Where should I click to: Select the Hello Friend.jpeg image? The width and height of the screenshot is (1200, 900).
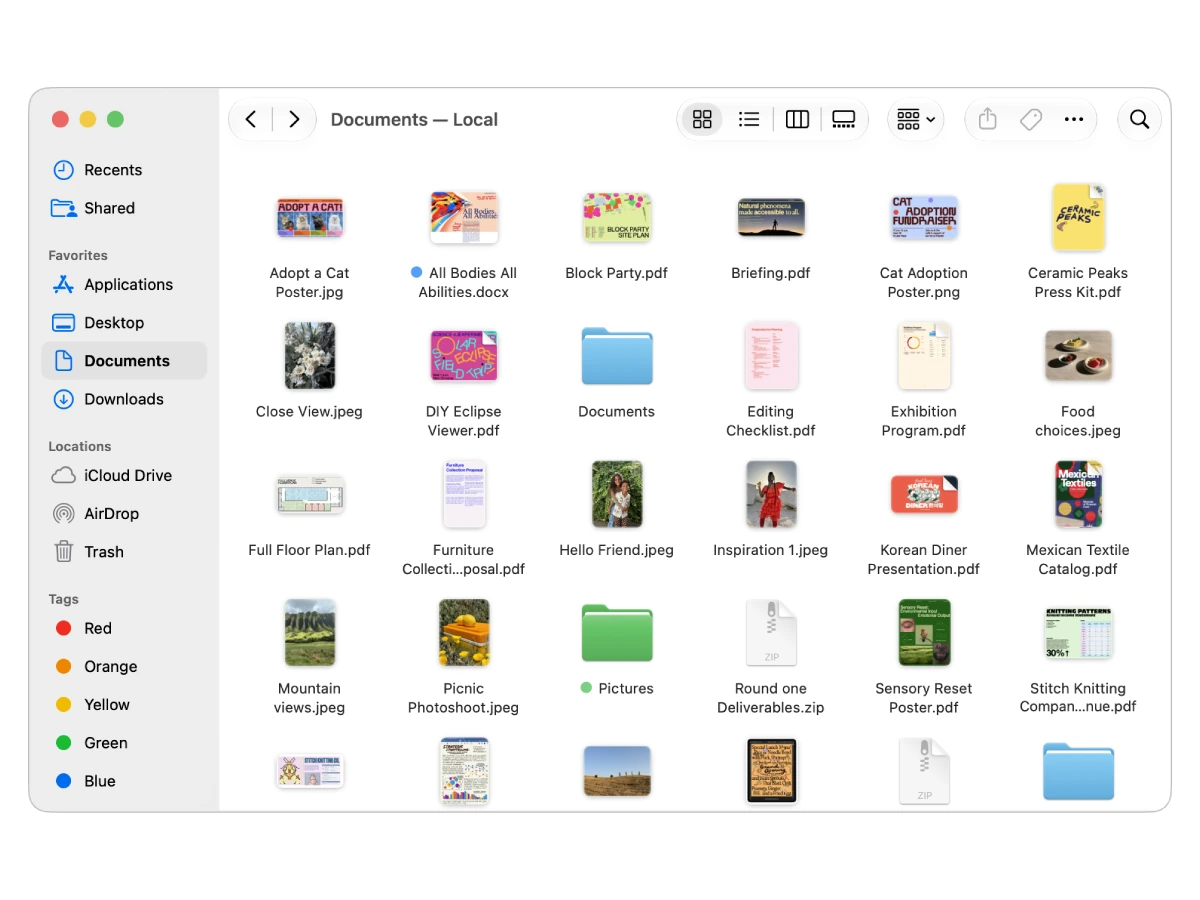(617, 494)
